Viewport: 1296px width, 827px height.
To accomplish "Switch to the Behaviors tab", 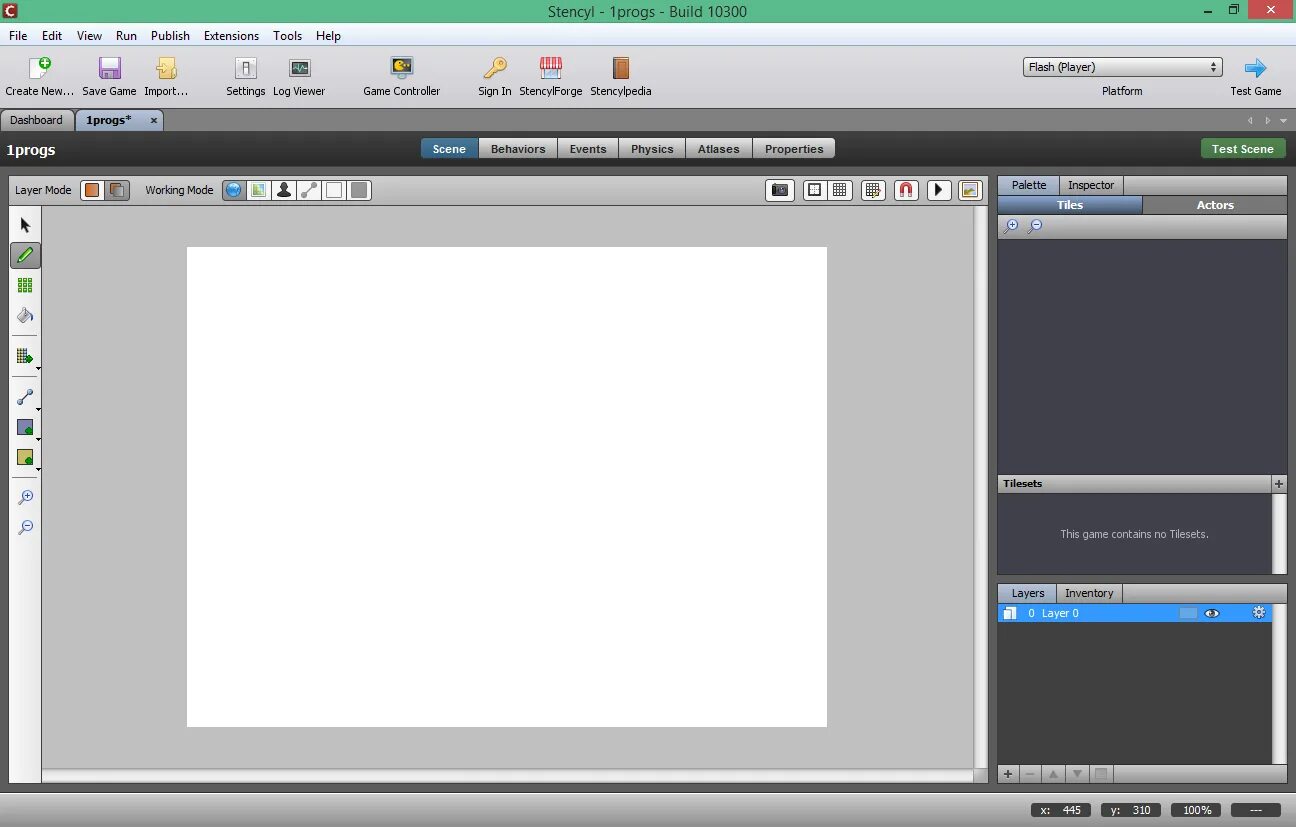I will tap(518, 149).
